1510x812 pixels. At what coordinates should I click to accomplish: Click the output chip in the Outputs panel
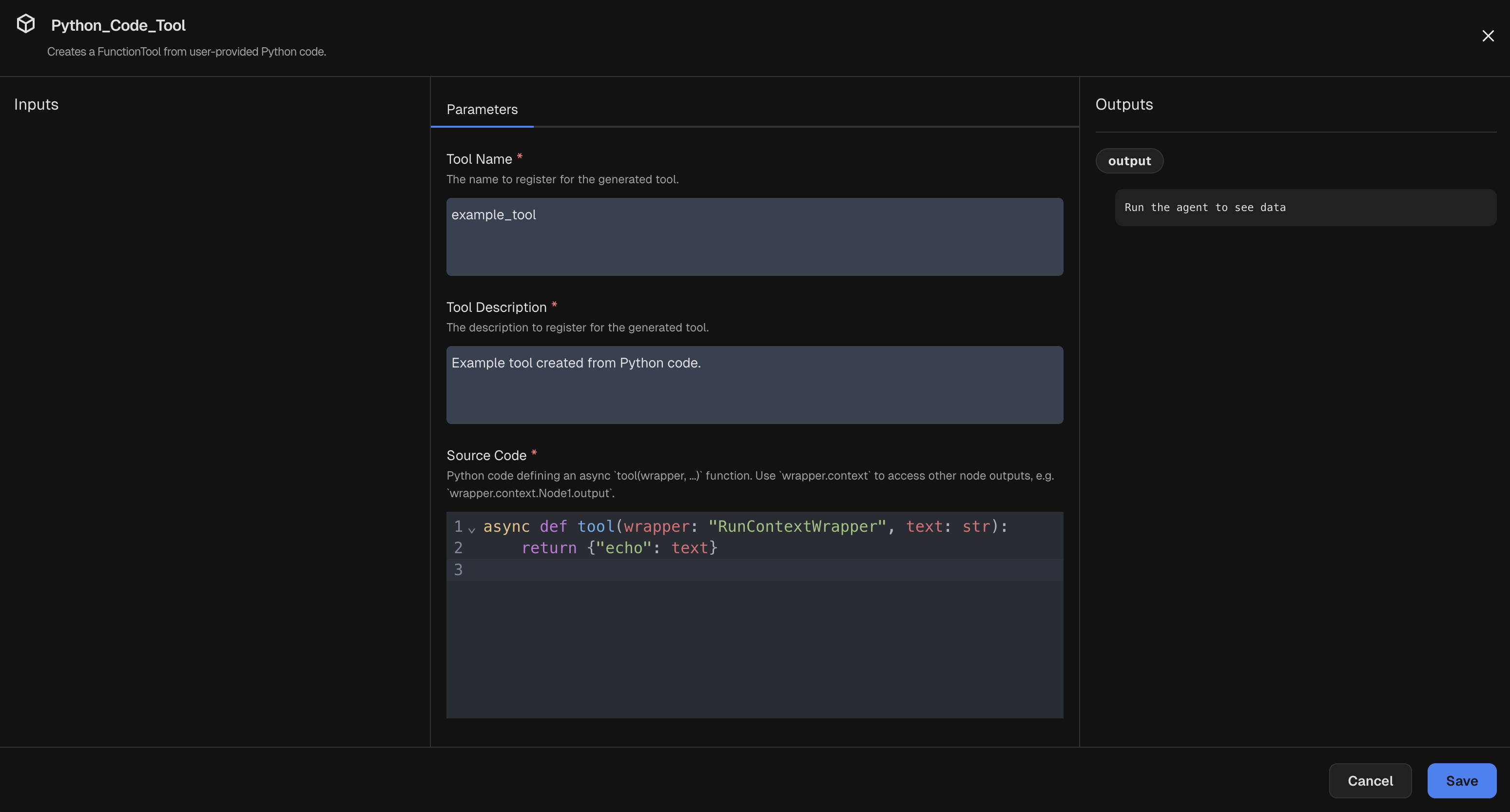click(x=1128, y=161)
